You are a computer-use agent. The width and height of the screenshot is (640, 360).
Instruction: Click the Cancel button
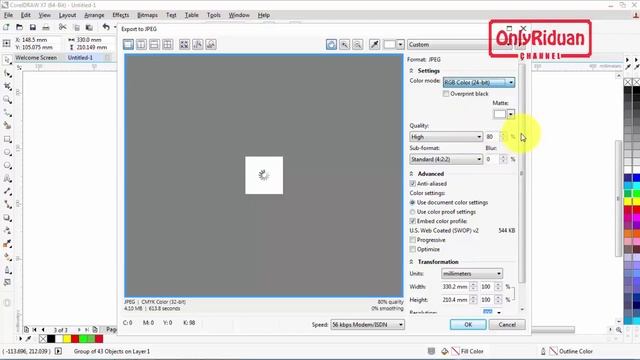pyautogui.click(x=507, y=324)
